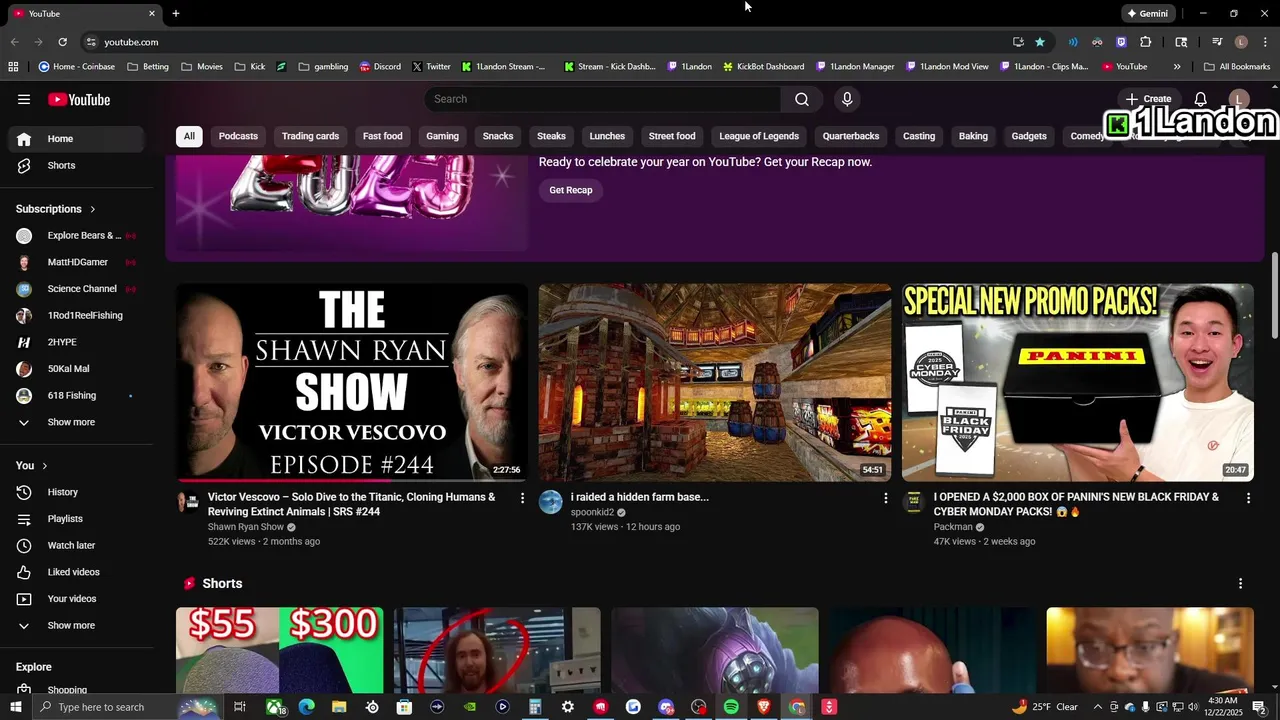The width and height of the screenshot is (1280, 720).
Task: Click the Create button
Action: [1148, 99]
